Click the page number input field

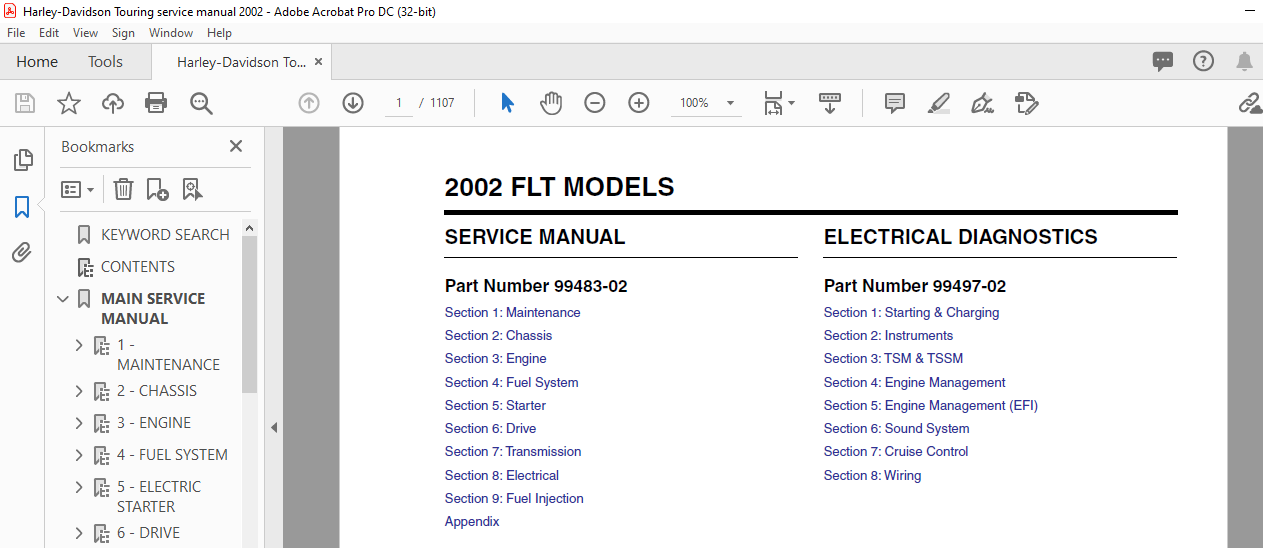tap(398, 103)
